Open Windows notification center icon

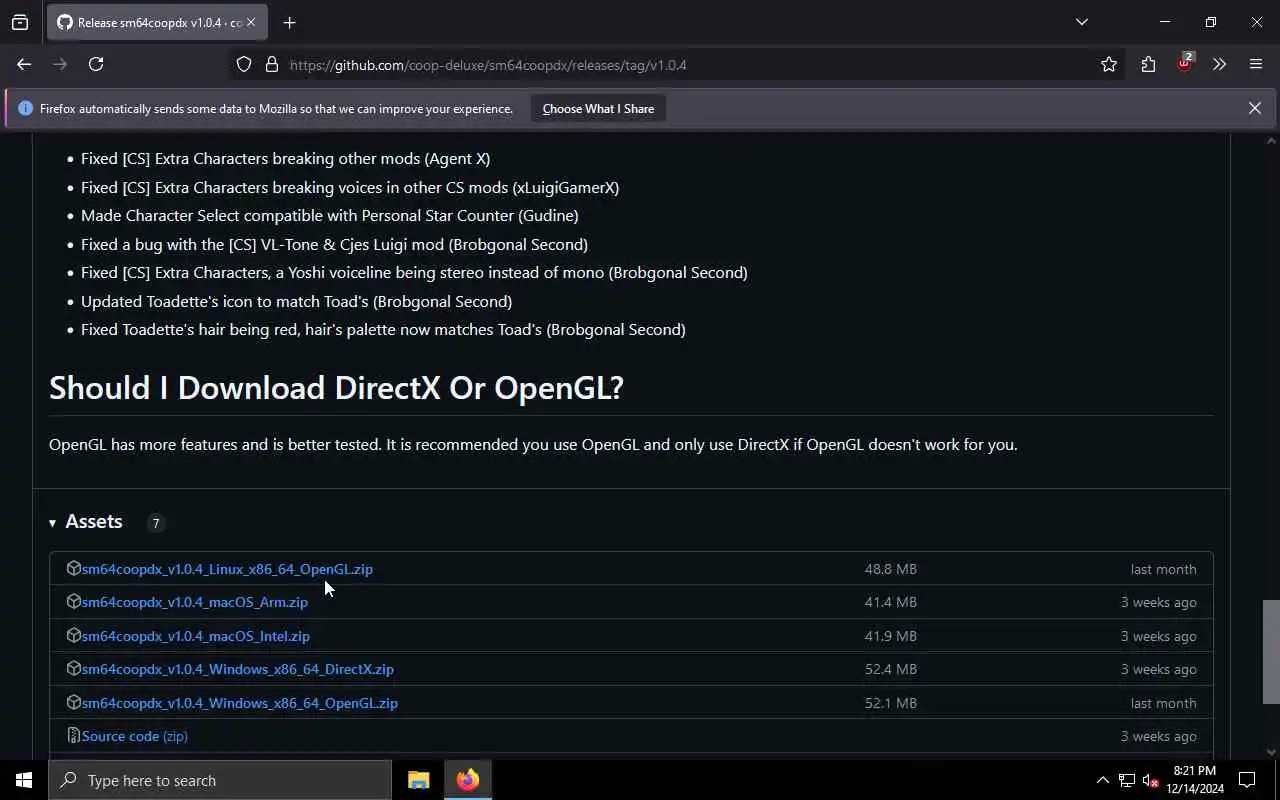1247,780
